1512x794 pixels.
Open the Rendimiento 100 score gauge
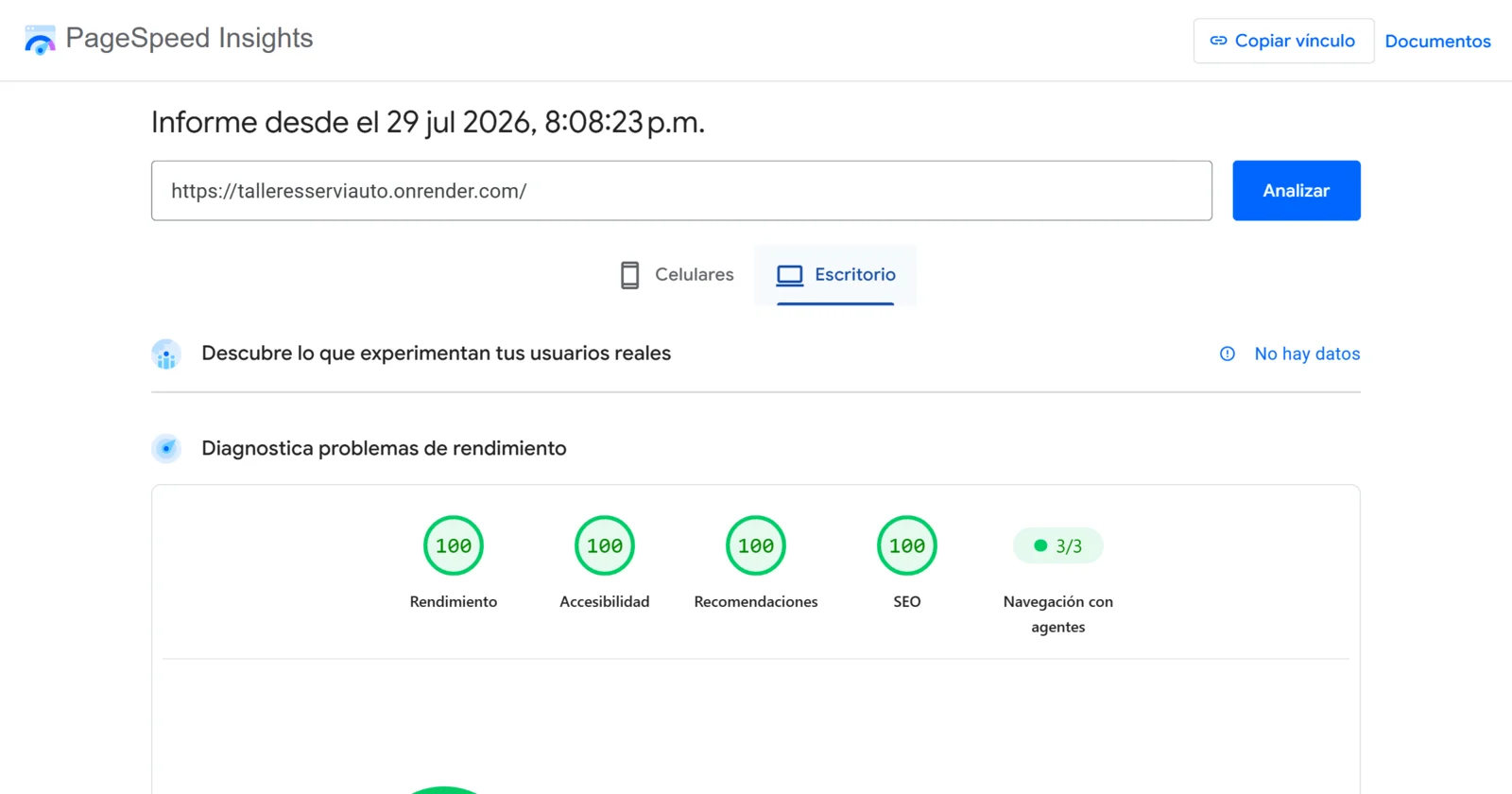[454, 545]
